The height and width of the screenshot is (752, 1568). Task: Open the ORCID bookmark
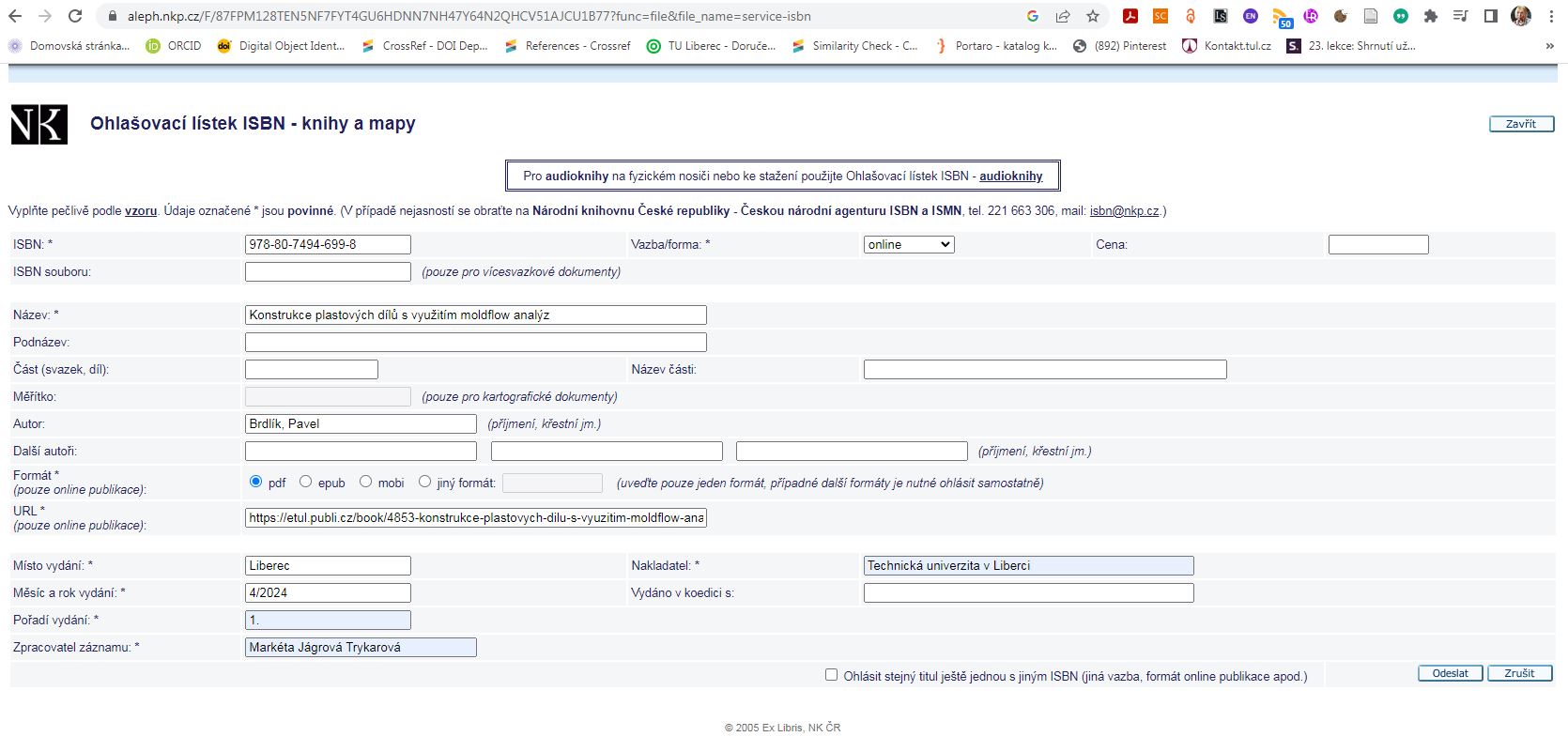click(174, 45)
